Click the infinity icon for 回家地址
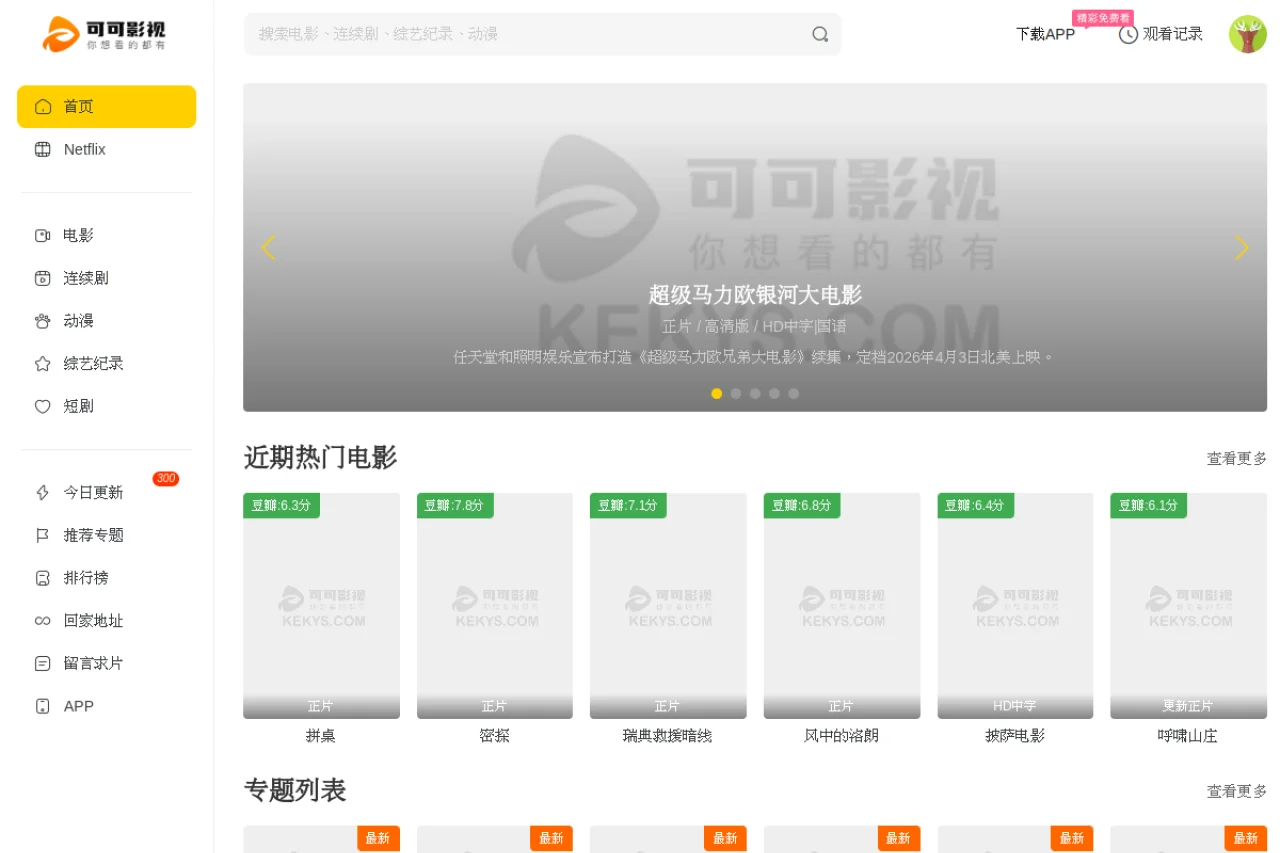 [43, 621]
